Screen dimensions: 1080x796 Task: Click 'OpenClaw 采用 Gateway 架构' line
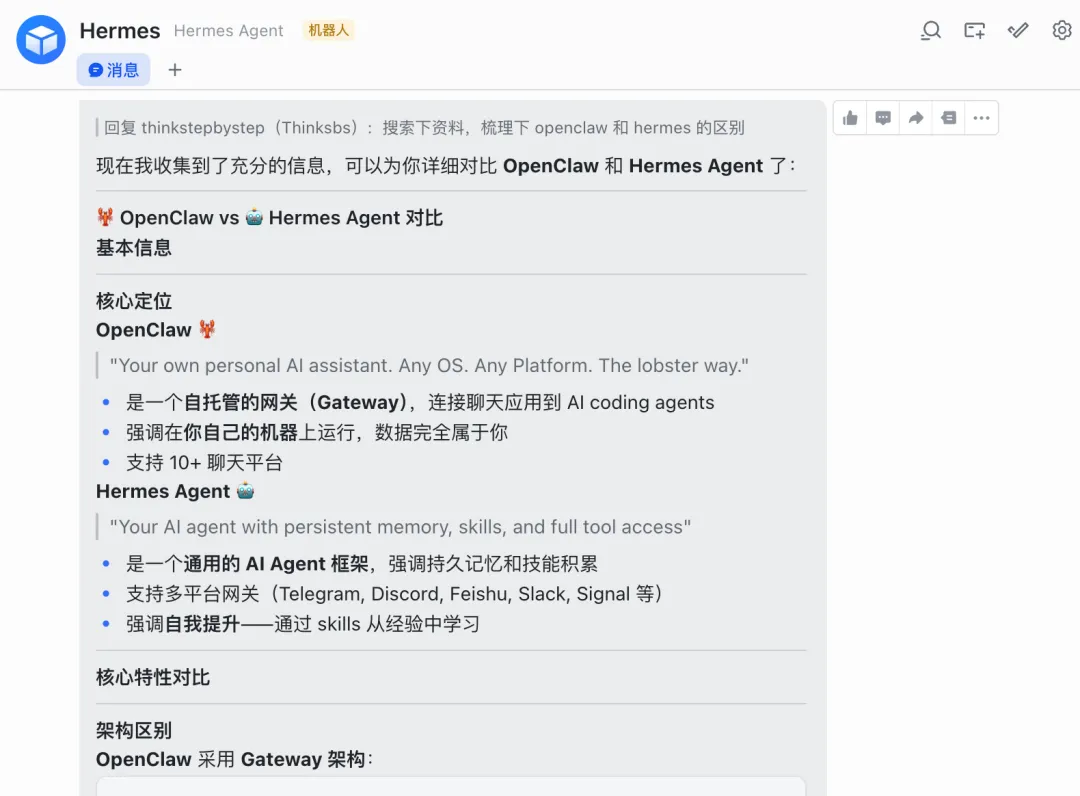click(x=234, y=760)
